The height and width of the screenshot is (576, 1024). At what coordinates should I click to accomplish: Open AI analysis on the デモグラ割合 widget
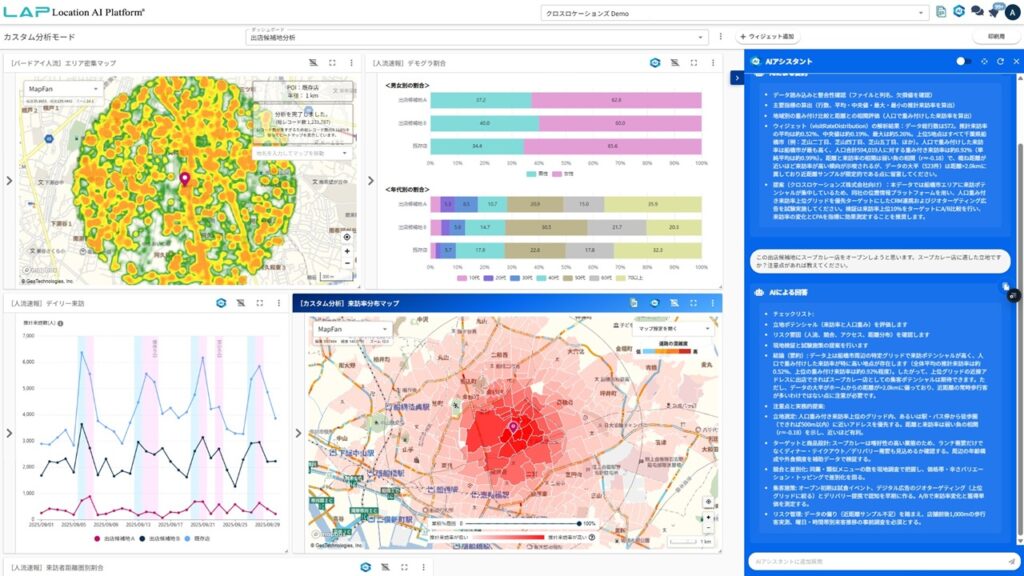[655, 62]
